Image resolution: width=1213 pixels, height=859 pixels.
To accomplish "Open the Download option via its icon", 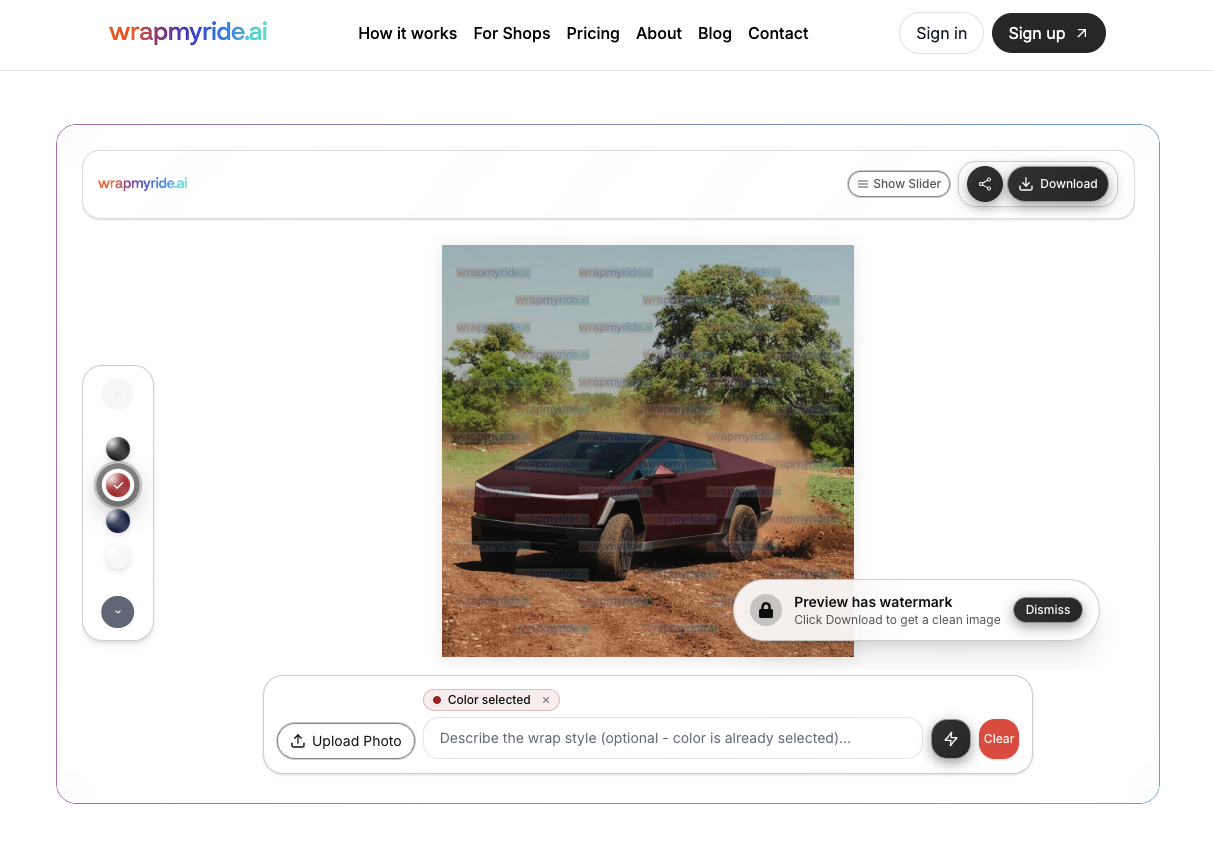I will coord(1025,184).
